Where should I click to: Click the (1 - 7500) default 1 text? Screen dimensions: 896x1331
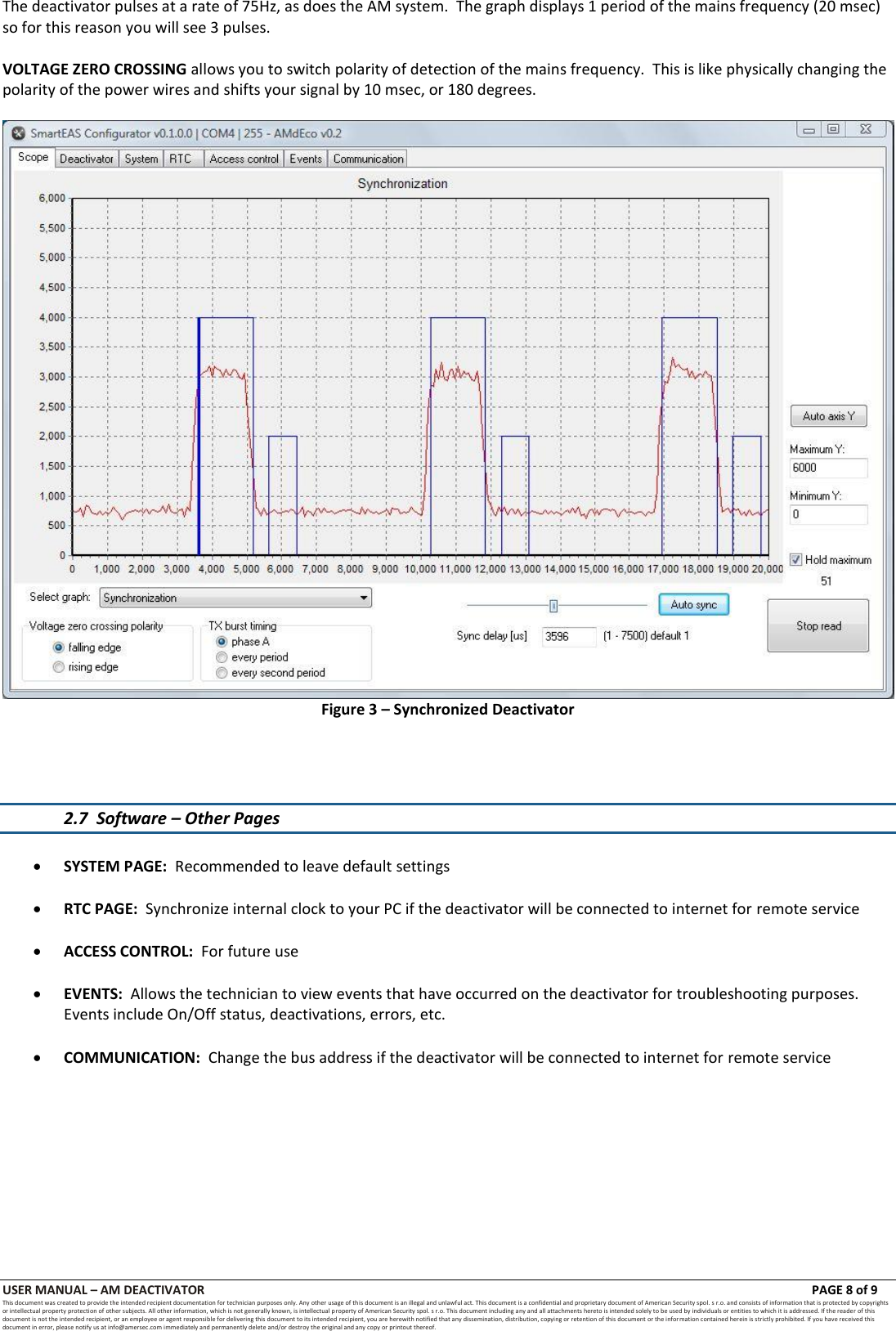click(646, 636)
